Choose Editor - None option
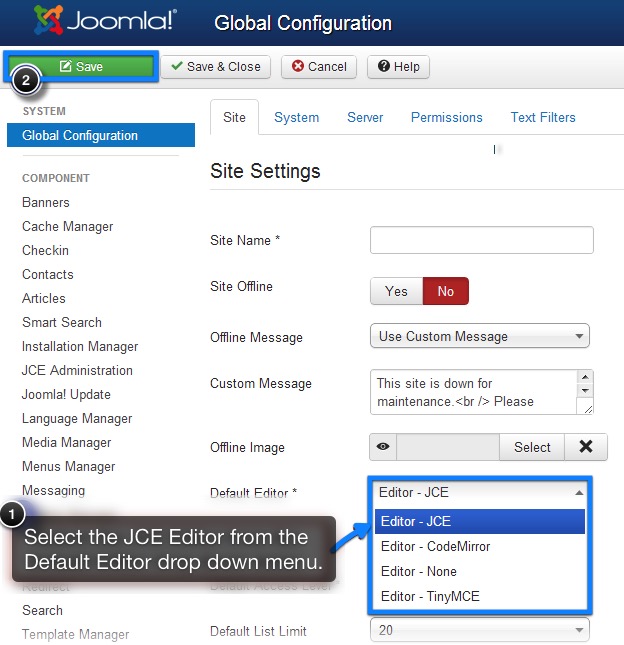This screenshot has height=645, width=624. pos(480,571)
